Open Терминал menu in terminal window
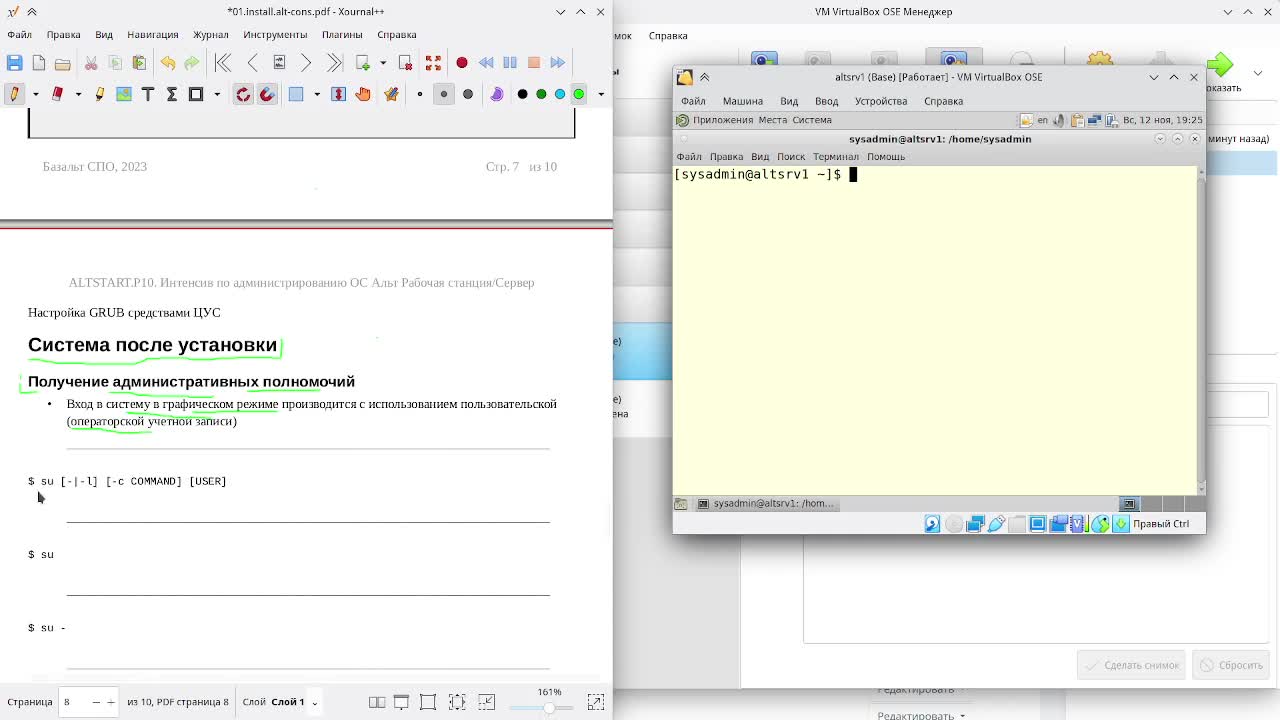This screenshot has width=1280, height=720. coord(836,157)
